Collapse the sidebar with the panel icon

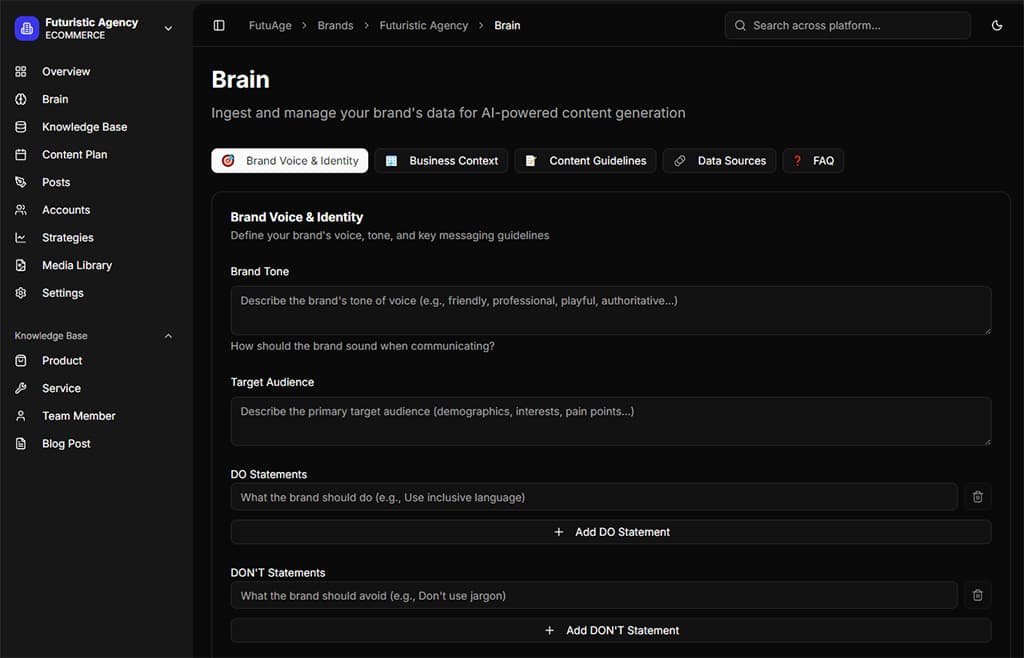[219, 25]
